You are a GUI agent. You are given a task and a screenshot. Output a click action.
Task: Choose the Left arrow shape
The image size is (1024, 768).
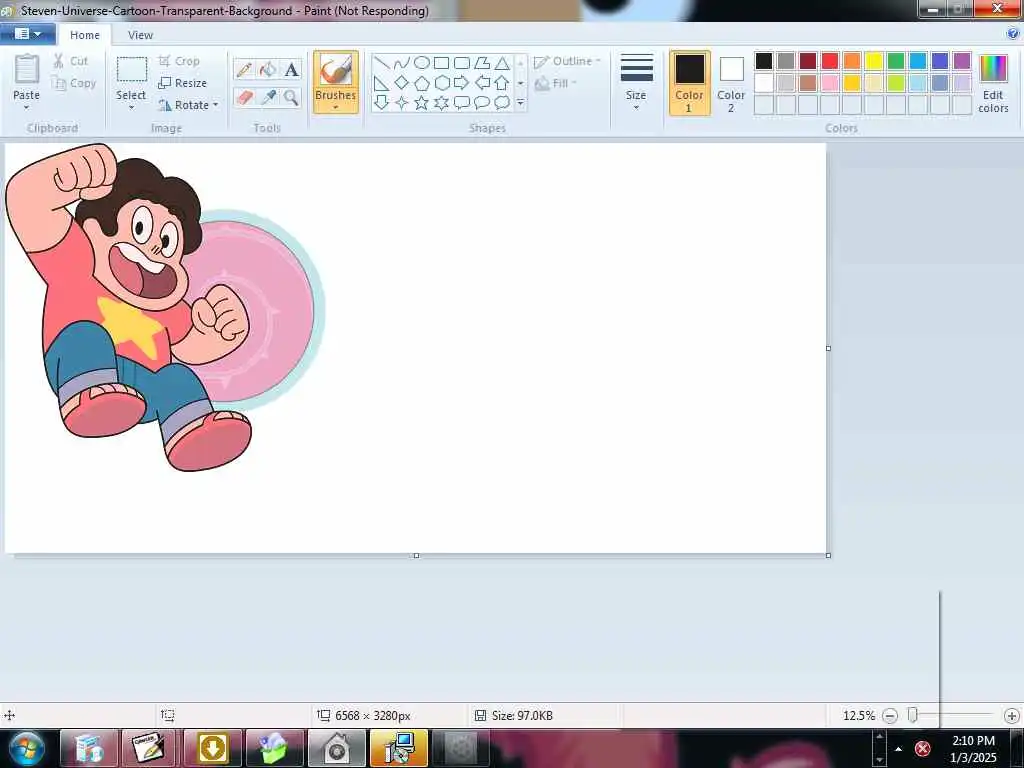[482, 83]
